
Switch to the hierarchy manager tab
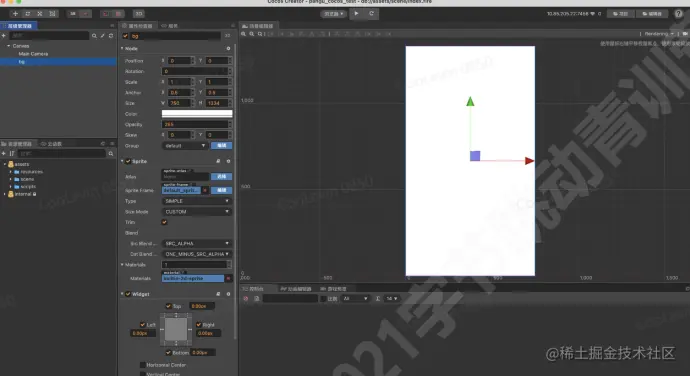tap(18, 26)
